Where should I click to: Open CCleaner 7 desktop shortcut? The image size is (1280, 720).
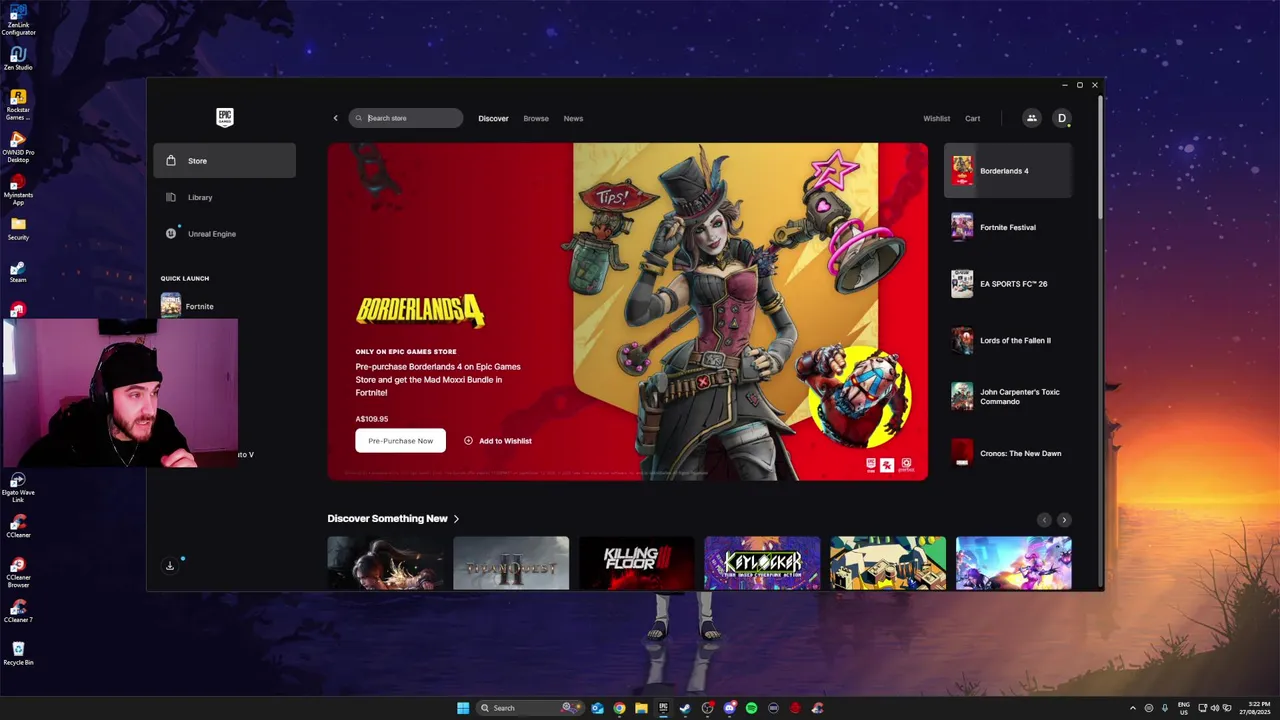coord(18,612)
